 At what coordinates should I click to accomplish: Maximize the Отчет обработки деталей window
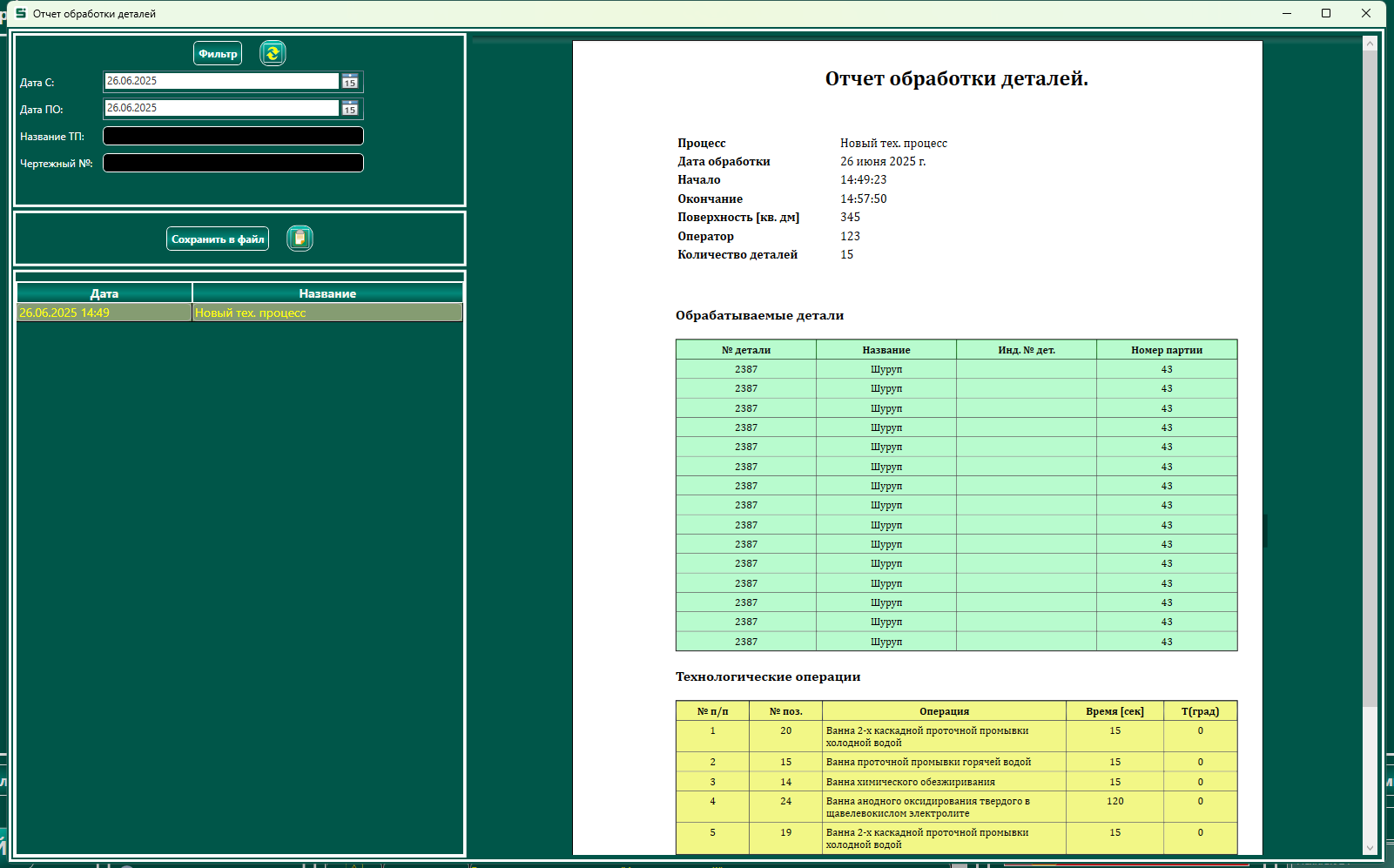[1326, 13]
